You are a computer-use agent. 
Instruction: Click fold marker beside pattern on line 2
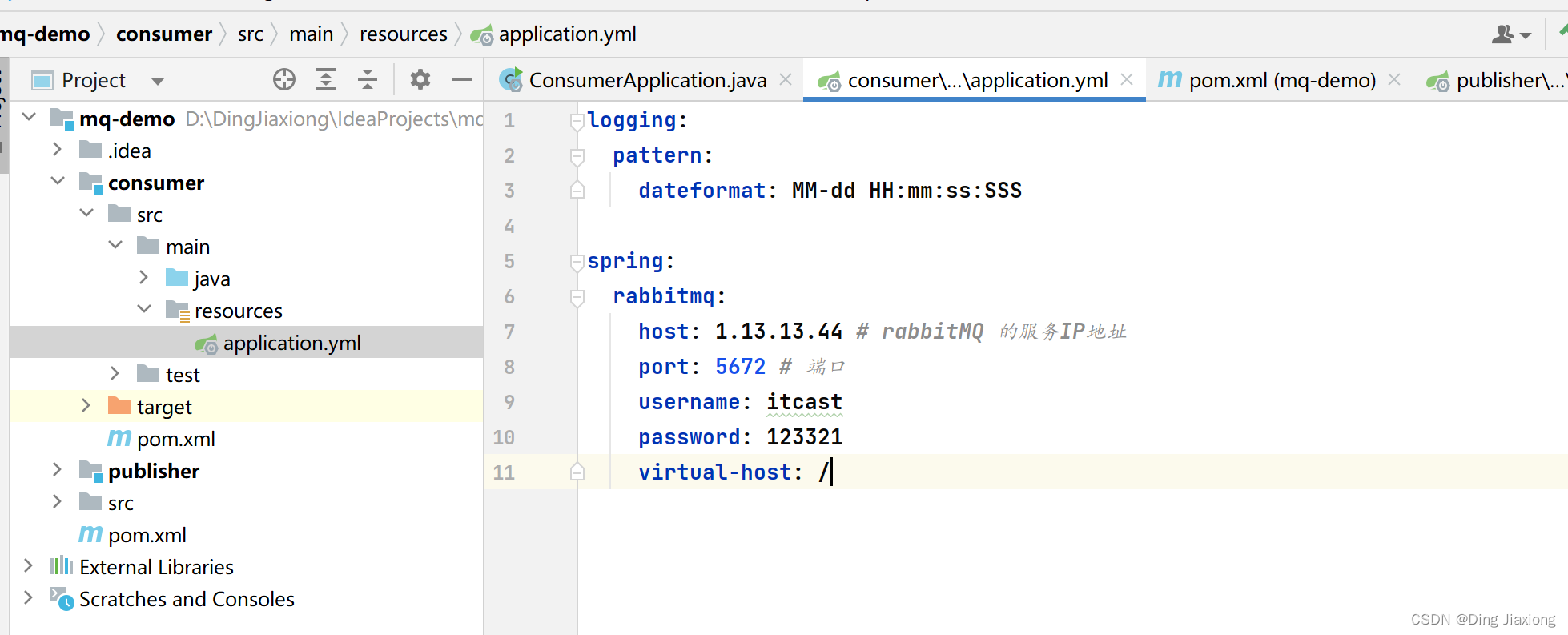click(577, 155)
